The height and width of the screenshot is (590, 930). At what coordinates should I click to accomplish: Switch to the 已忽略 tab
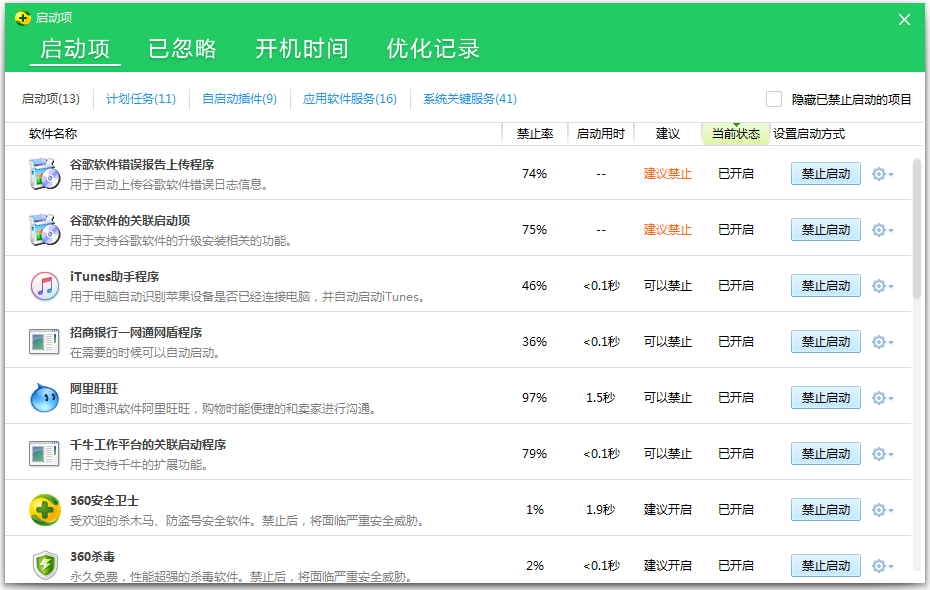pyautogui.click(x=182, y=49)
